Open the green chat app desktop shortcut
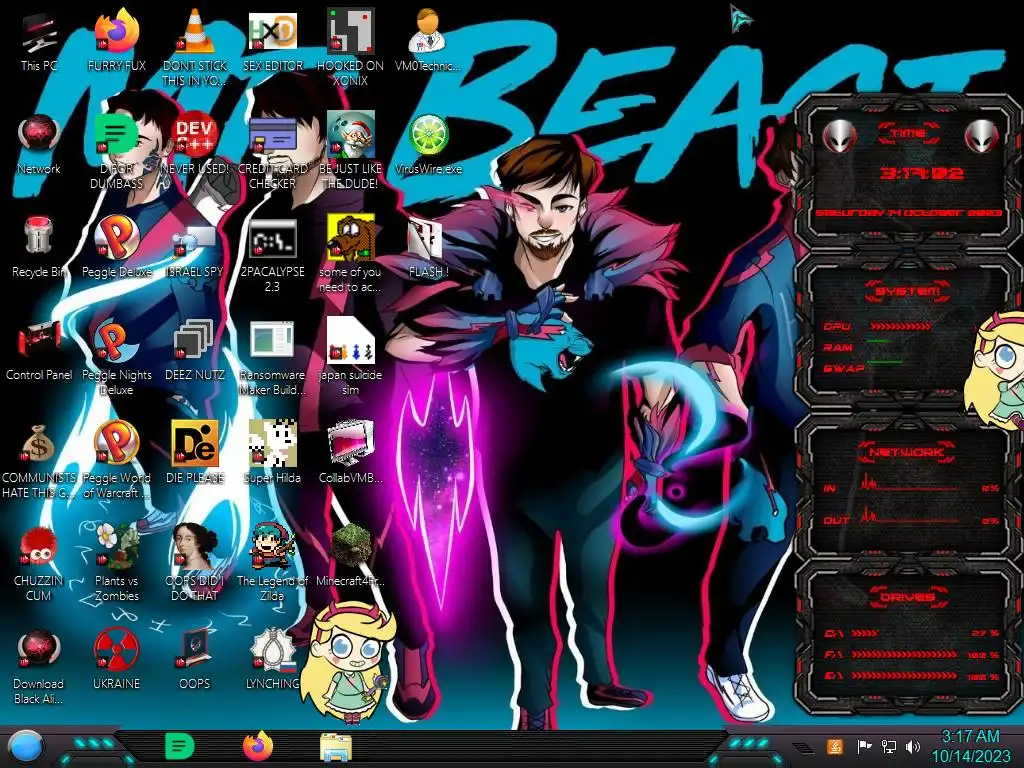The image size is (1024, 768). click(116, 152)
